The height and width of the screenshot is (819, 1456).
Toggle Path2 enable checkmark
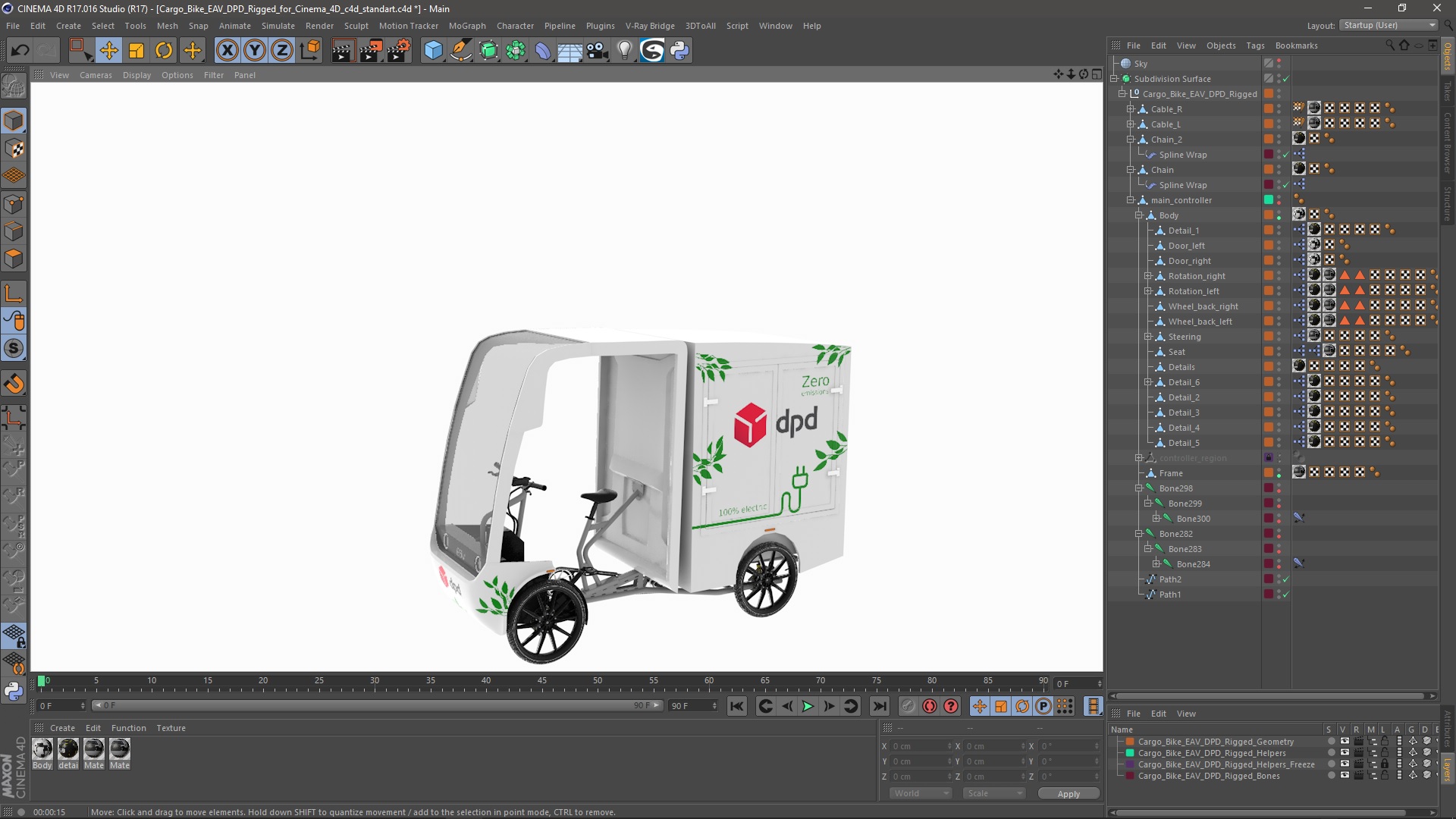(1285, 579)
